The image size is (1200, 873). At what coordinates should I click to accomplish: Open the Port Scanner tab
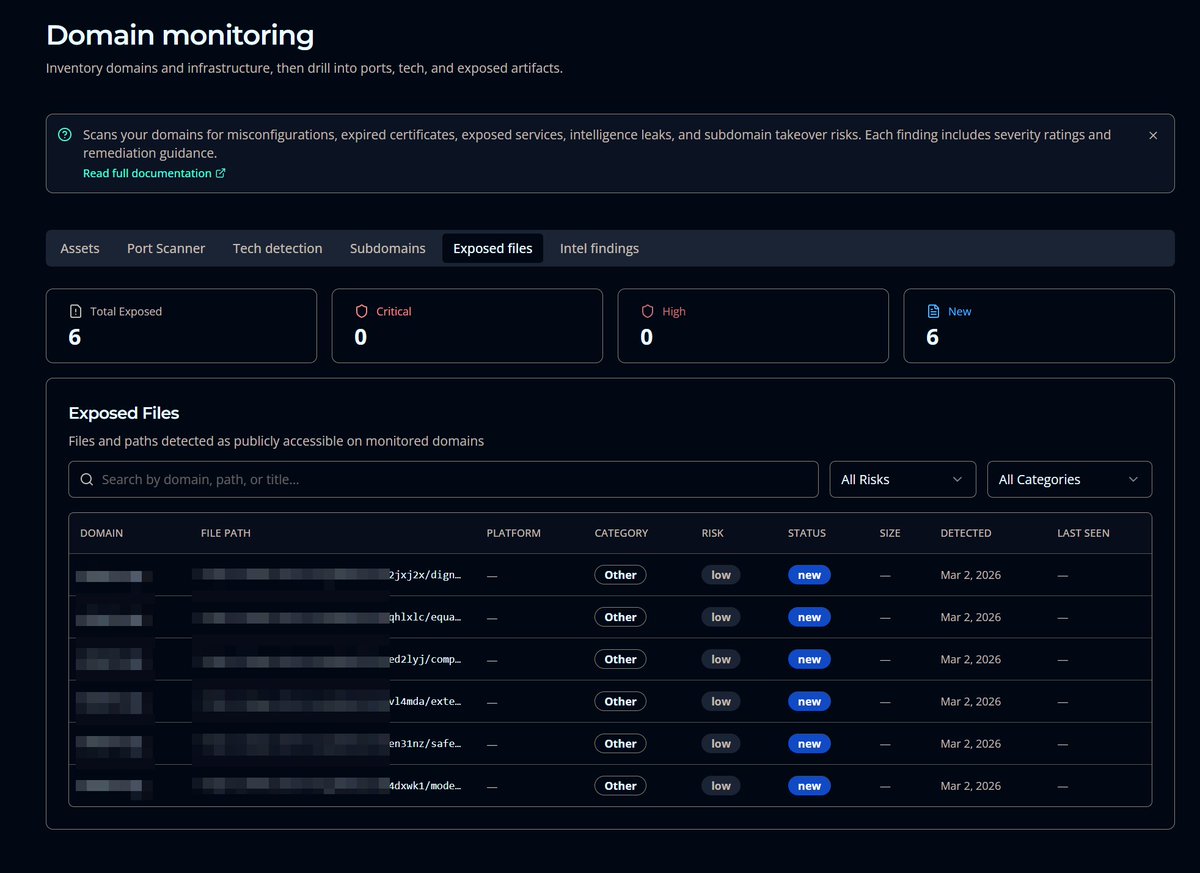click(x=166, y=248)
